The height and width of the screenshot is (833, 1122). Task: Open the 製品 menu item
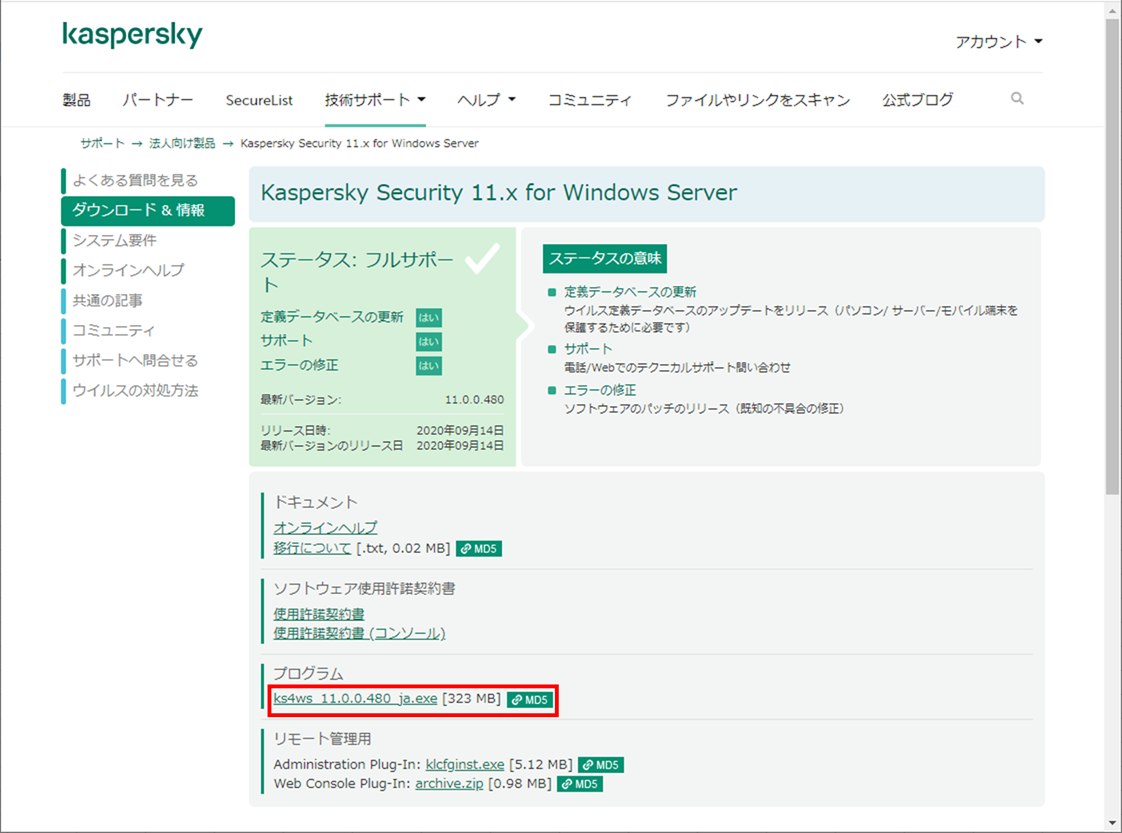coord(77,99)
